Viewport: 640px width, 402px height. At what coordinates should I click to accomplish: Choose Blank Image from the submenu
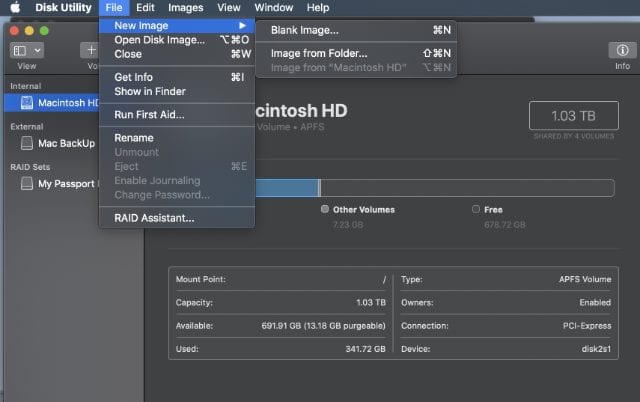[305, 30]
